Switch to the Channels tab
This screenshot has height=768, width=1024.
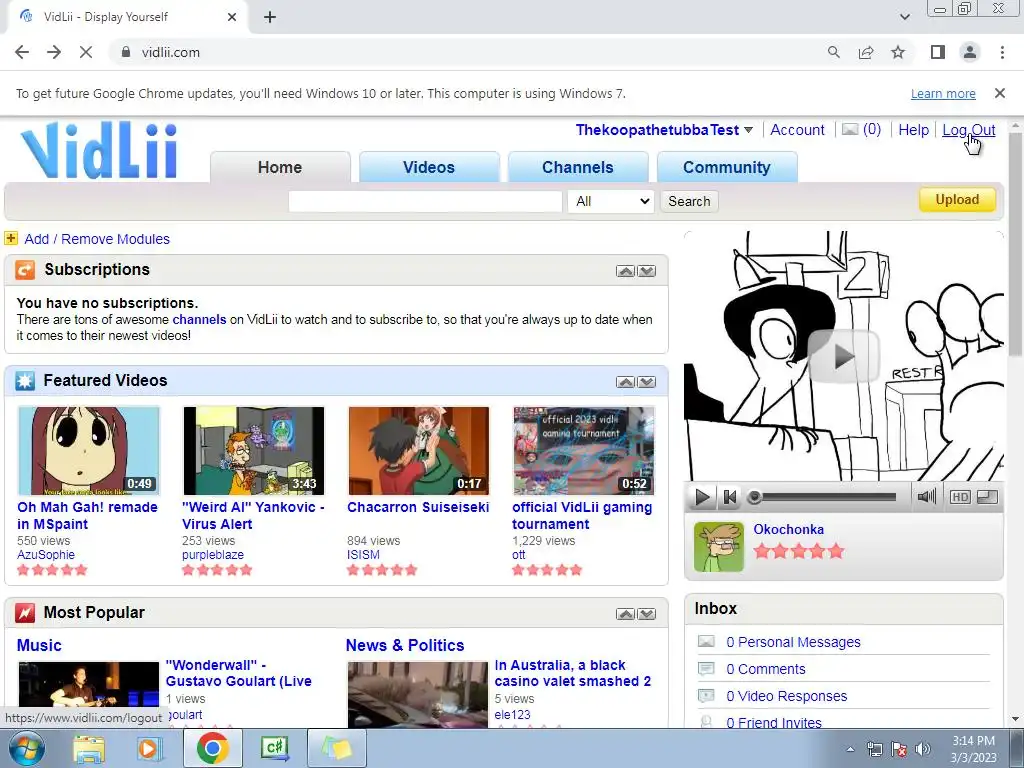[578, 167]
